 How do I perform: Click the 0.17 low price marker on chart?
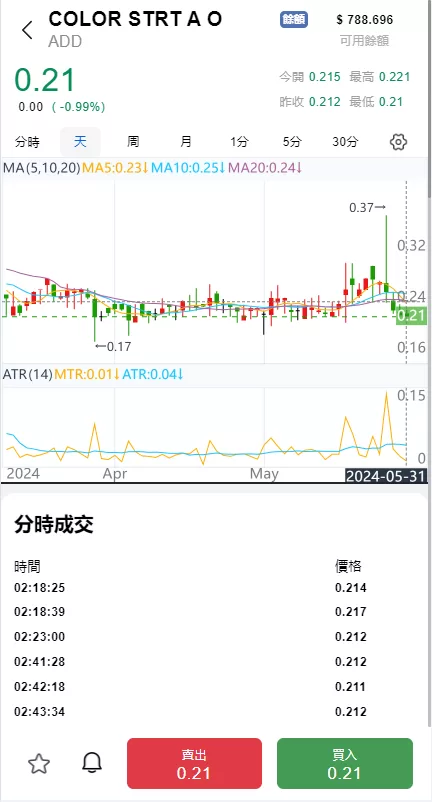coord(113,347)
